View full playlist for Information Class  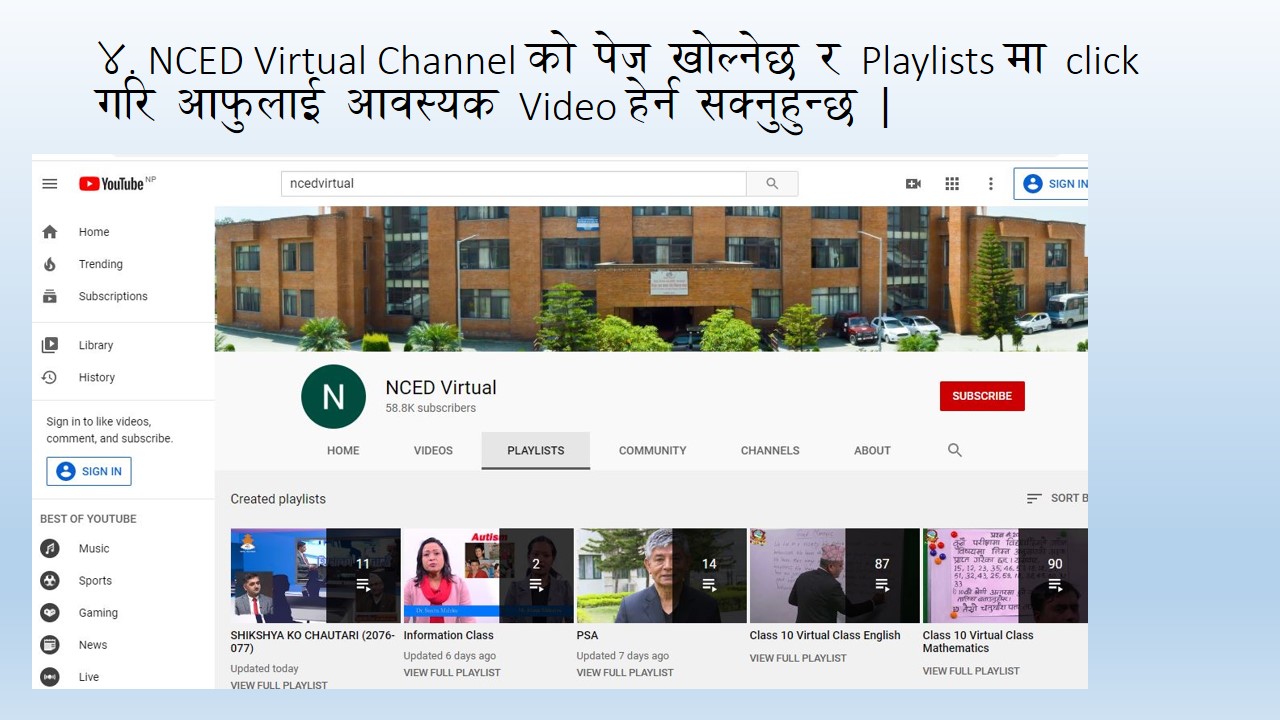click(452, 673)
